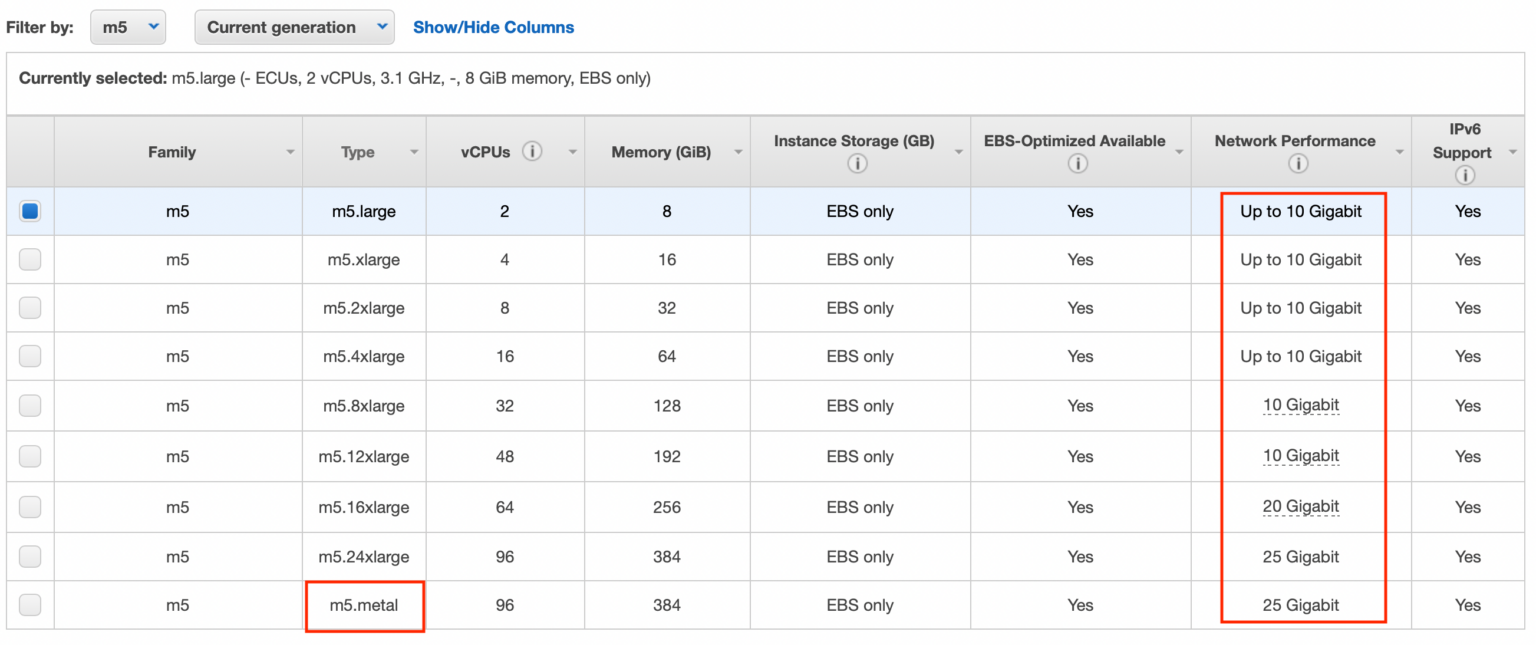Click 25 Gigabit in m5.24xlarge row
Image resolution: width=1536 pixels, height=645 pixels.
[1300, 557]
